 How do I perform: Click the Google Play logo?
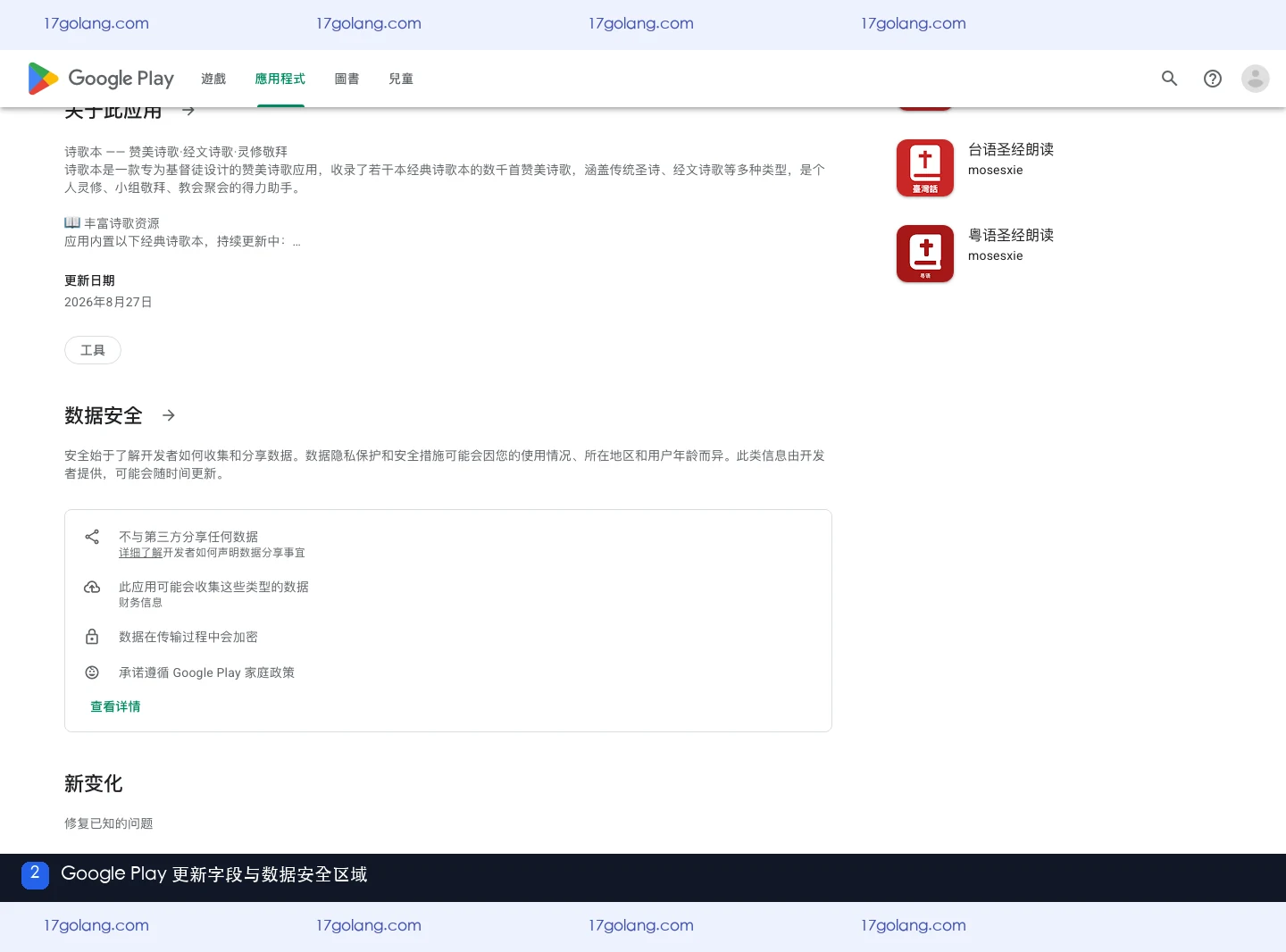[x=101, y=79]
